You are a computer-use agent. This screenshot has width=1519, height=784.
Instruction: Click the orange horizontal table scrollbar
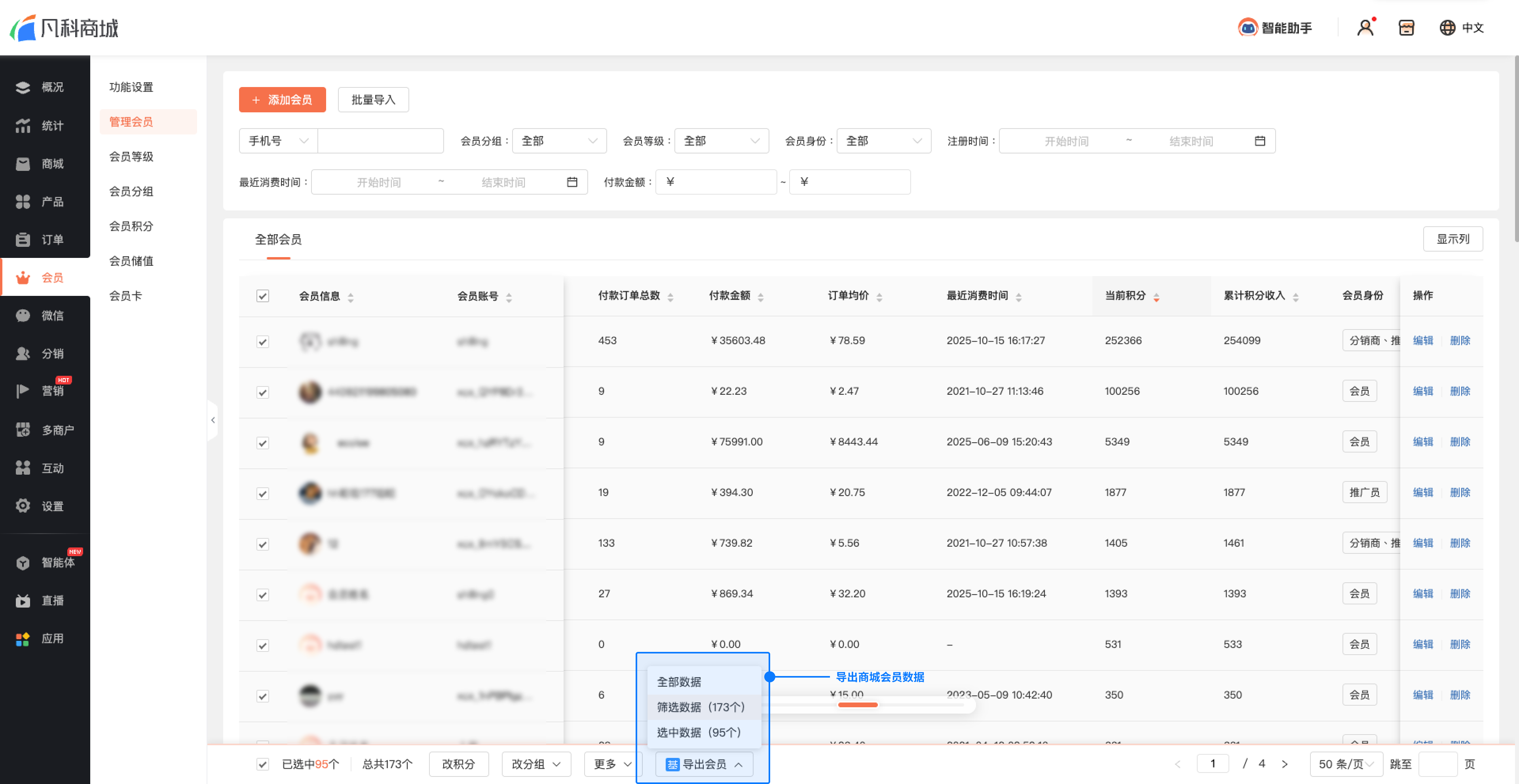(857, 705)
